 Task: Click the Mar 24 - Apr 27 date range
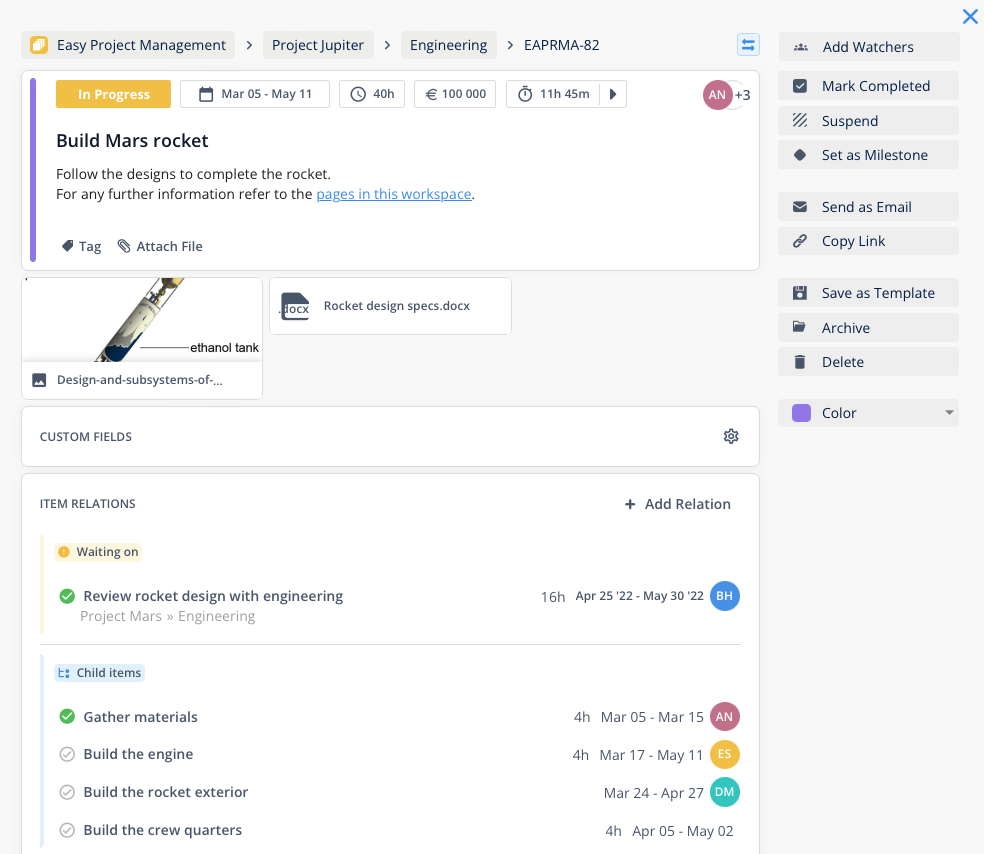pos(653,793)
